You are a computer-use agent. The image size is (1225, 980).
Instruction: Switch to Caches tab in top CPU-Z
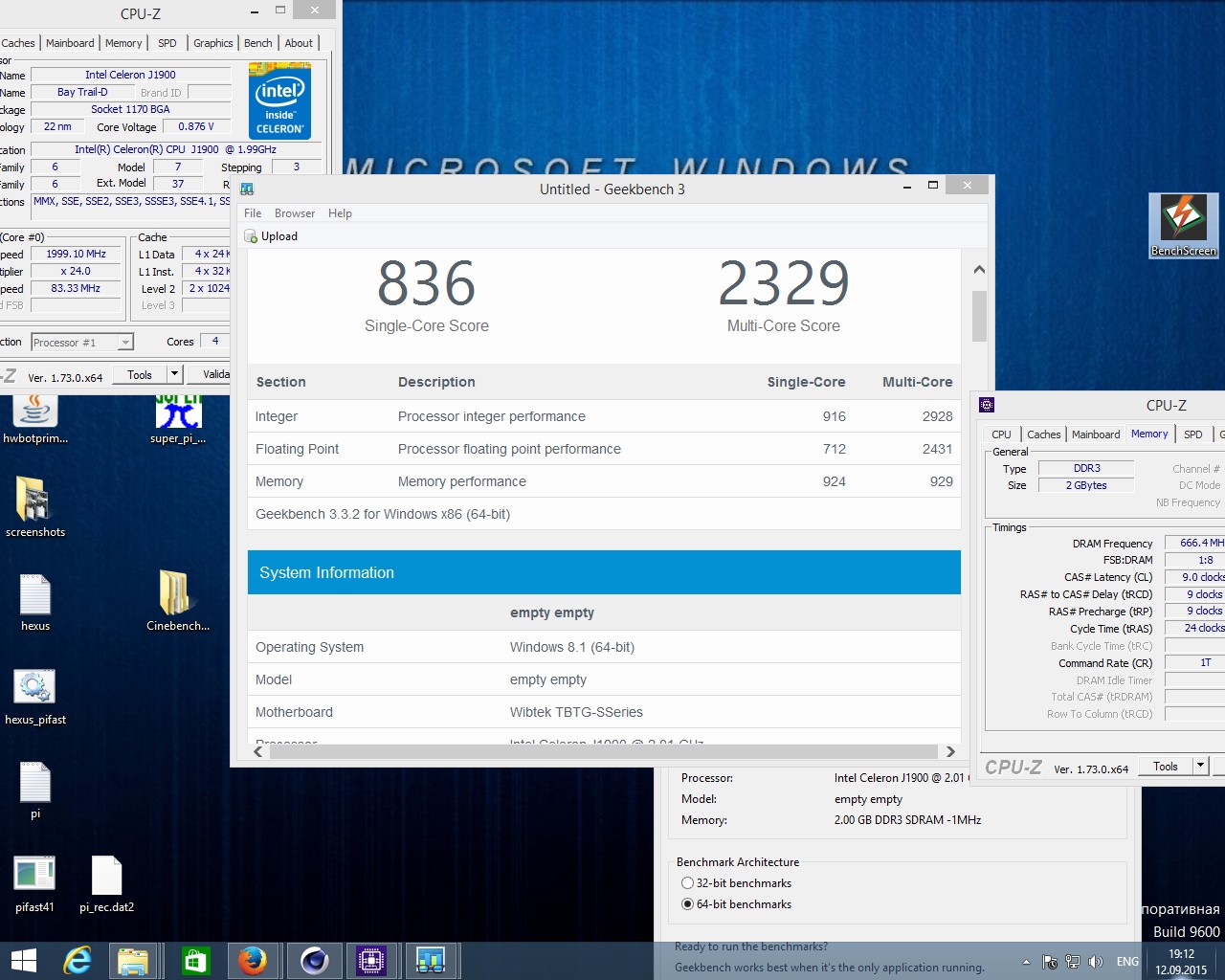[18, 43]
